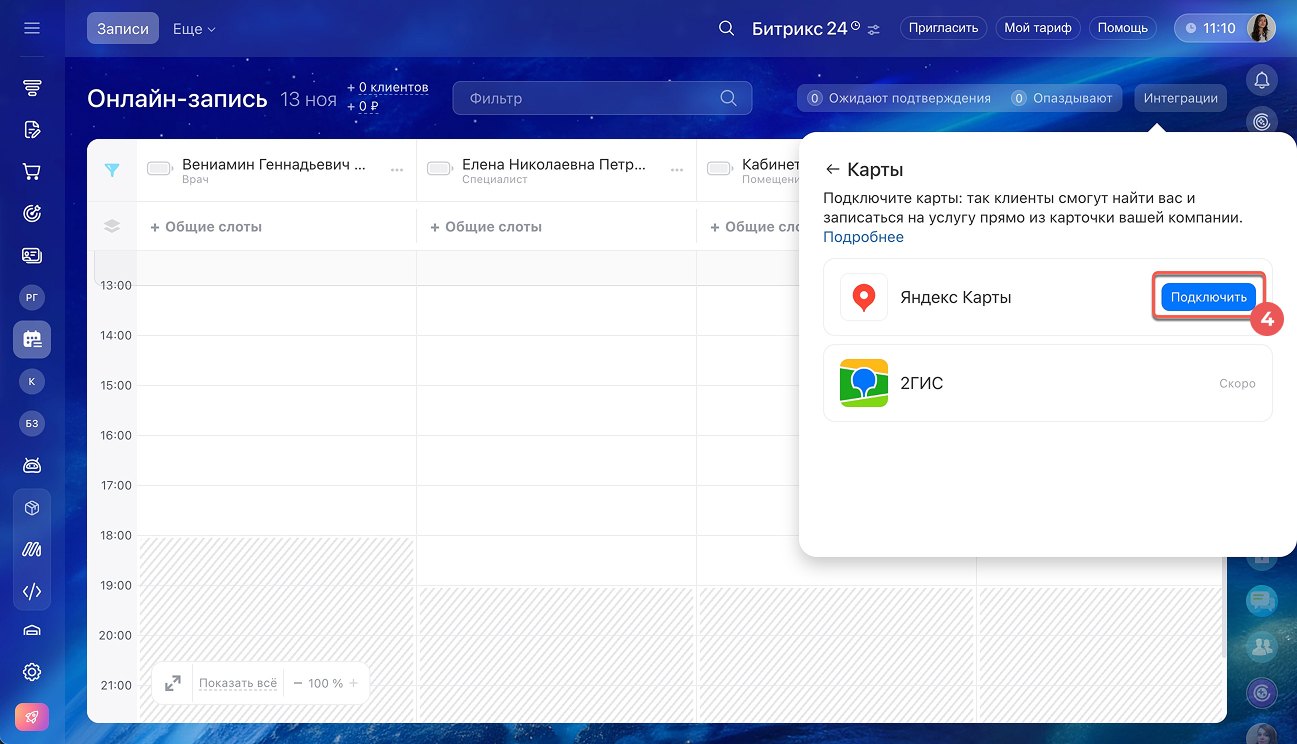Show the Ожидают подтверждения counter
Viewport: 1297px width, 744px height.
[899, 98]
